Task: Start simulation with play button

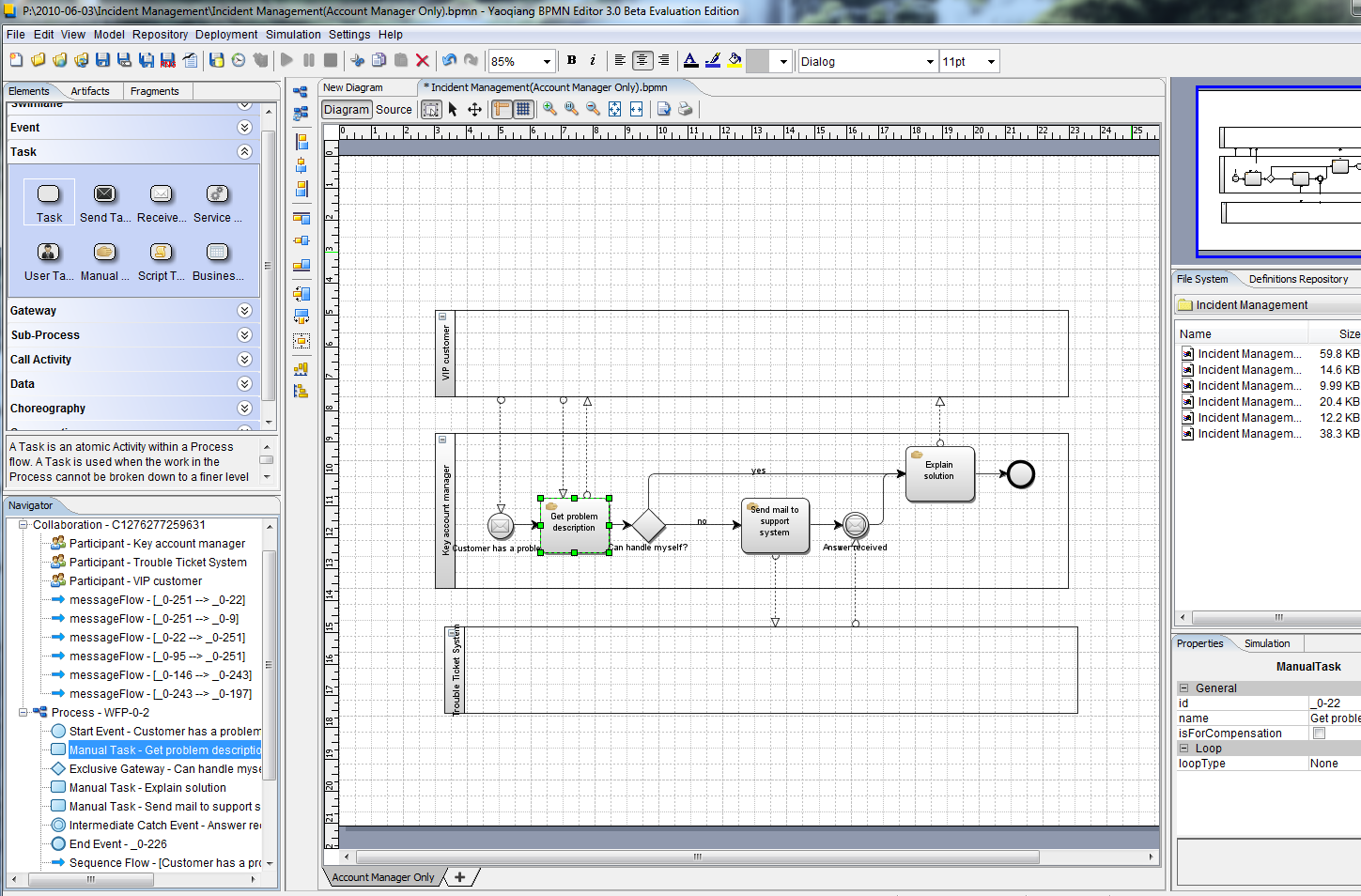Action: click(x=286, y=60)
